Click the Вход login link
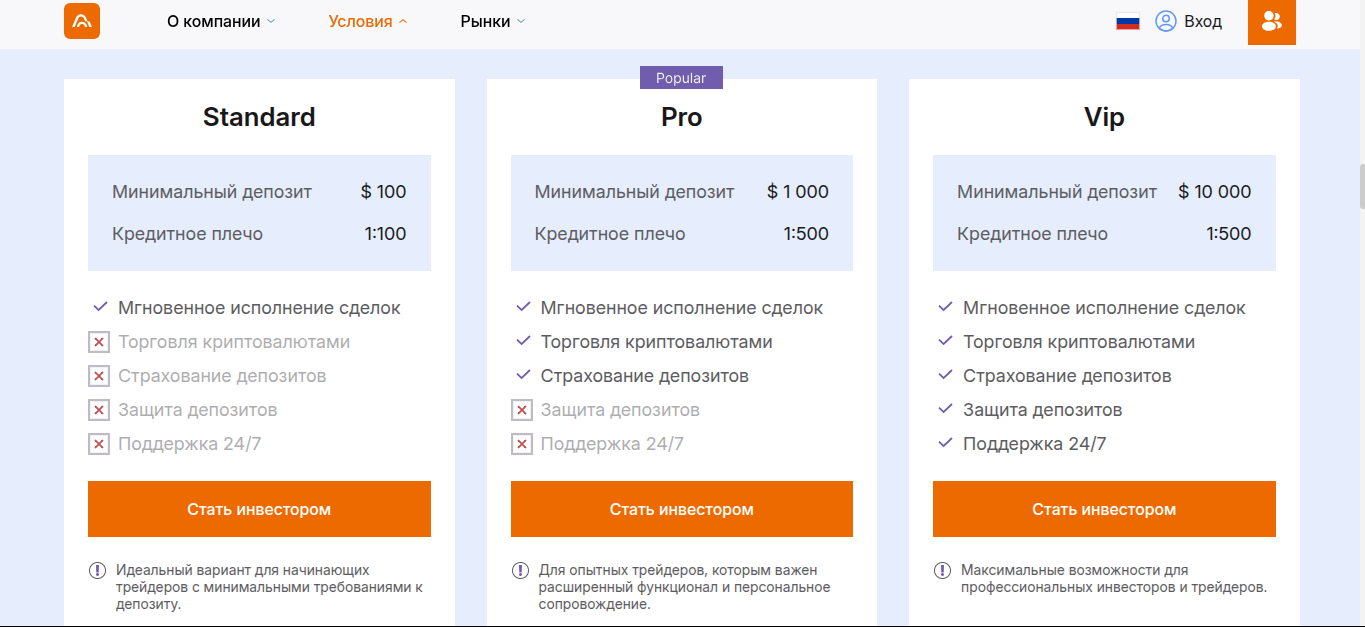The height and width of the screenshot is (627, 1365). (1203, 21)
